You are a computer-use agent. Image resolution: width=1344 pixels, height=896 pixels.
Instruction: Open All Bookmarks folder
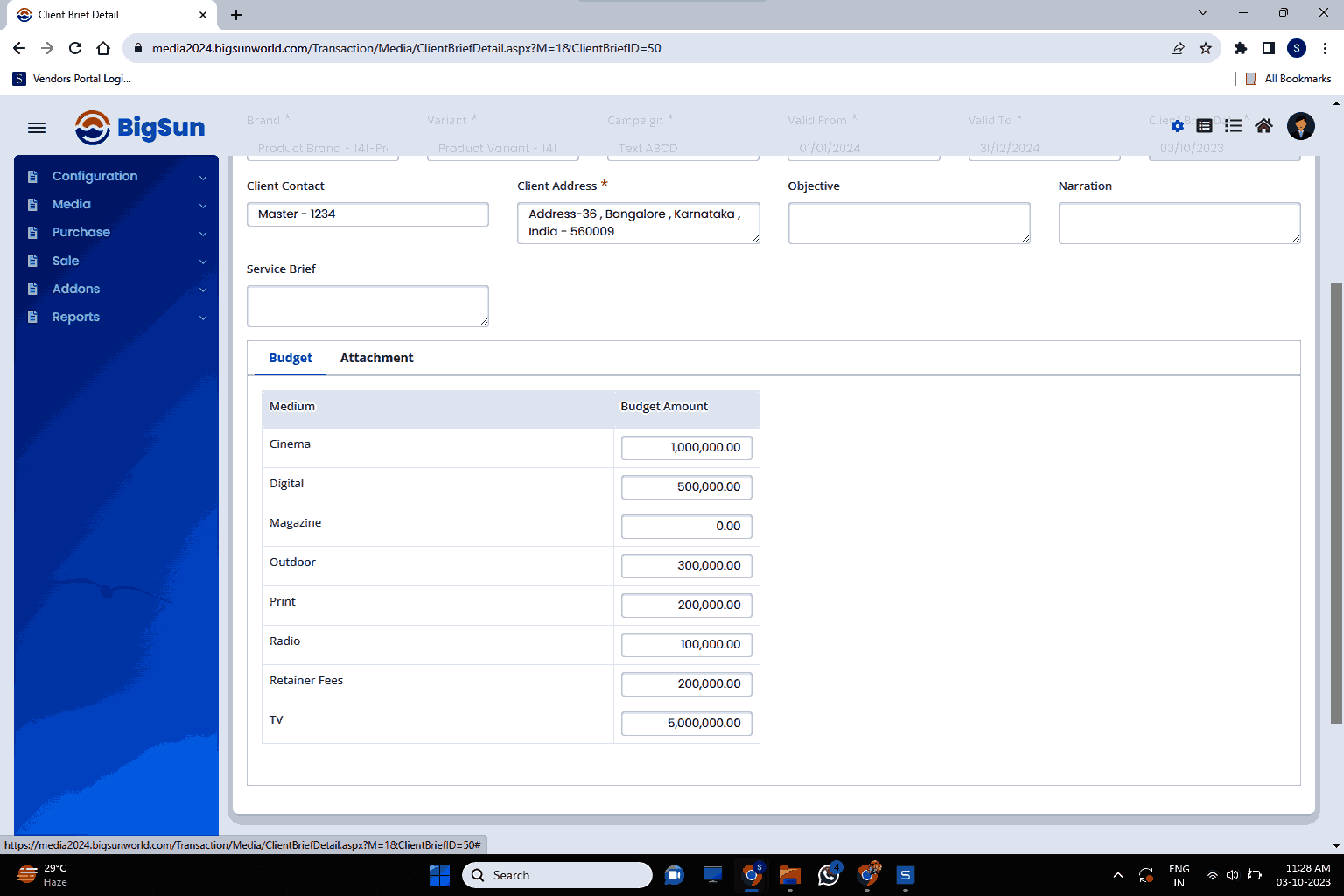click(1288, 79)
